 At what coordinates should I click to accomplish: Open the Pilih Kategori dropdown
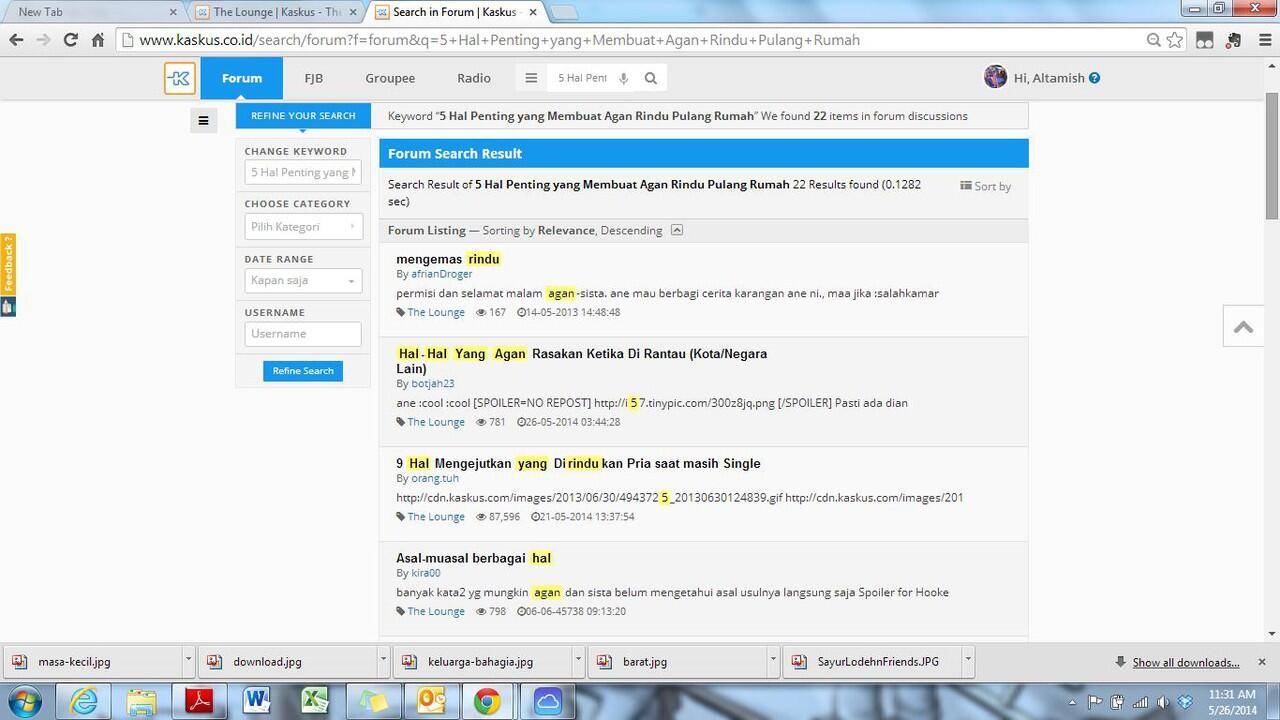302,227
